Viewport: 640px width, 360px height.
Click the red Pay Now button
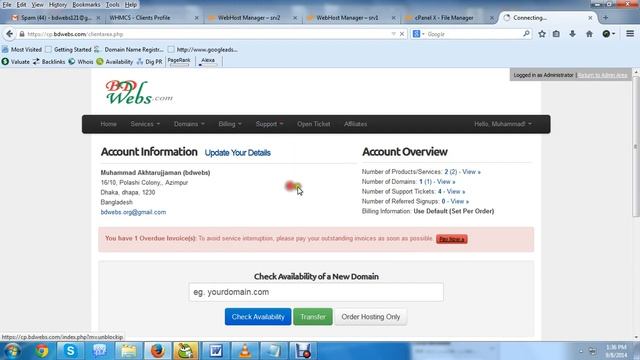tap(451, 239)
